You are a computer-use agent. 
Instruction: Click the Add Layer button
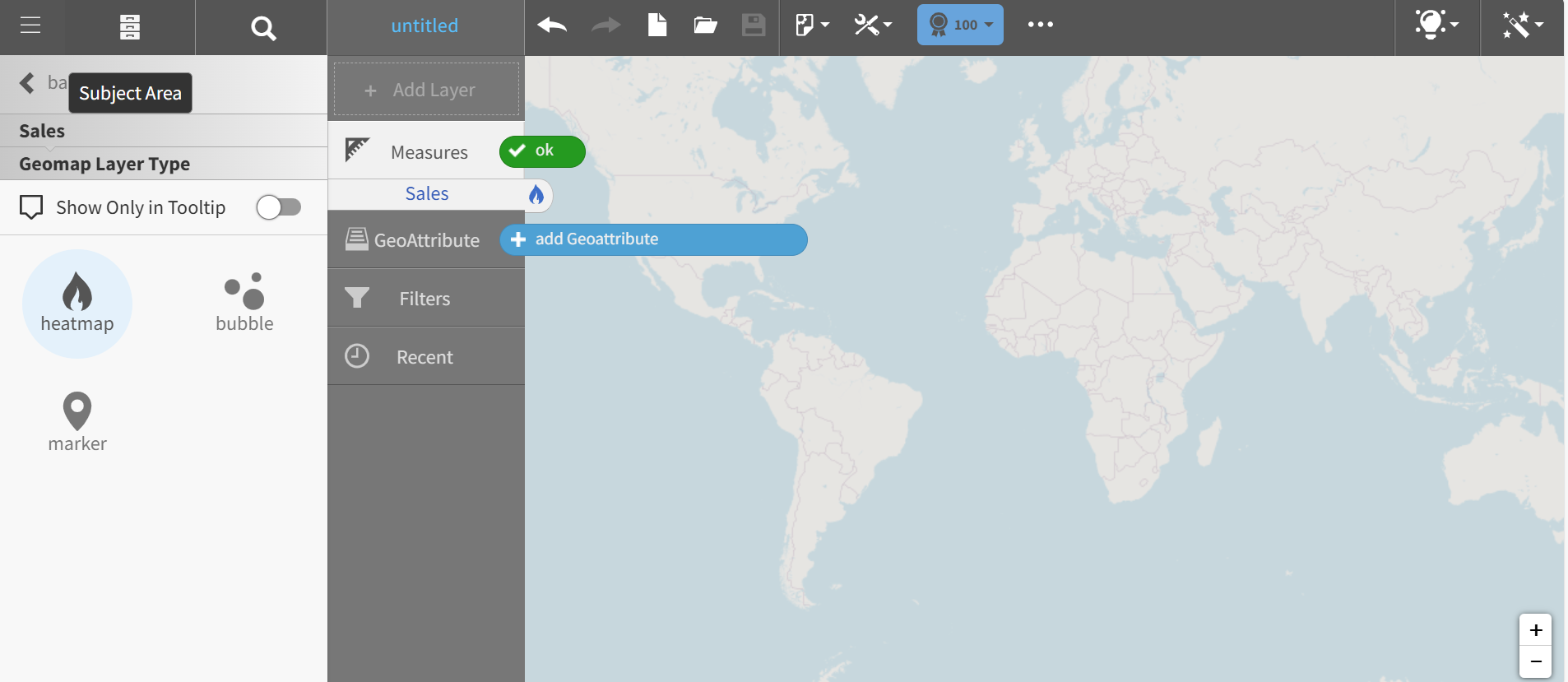tap(426, 90)
